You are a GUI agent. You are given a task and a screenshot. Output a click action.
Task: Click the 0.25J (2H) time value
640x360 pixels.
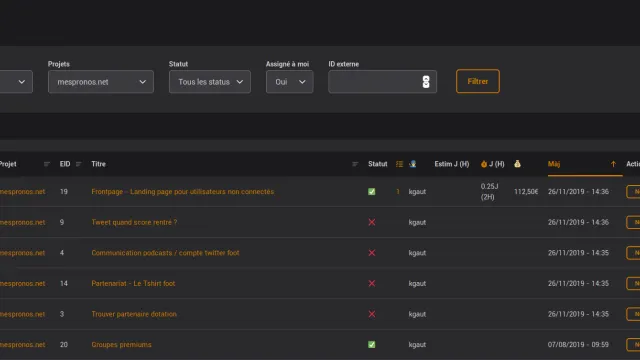click(489, 191)
